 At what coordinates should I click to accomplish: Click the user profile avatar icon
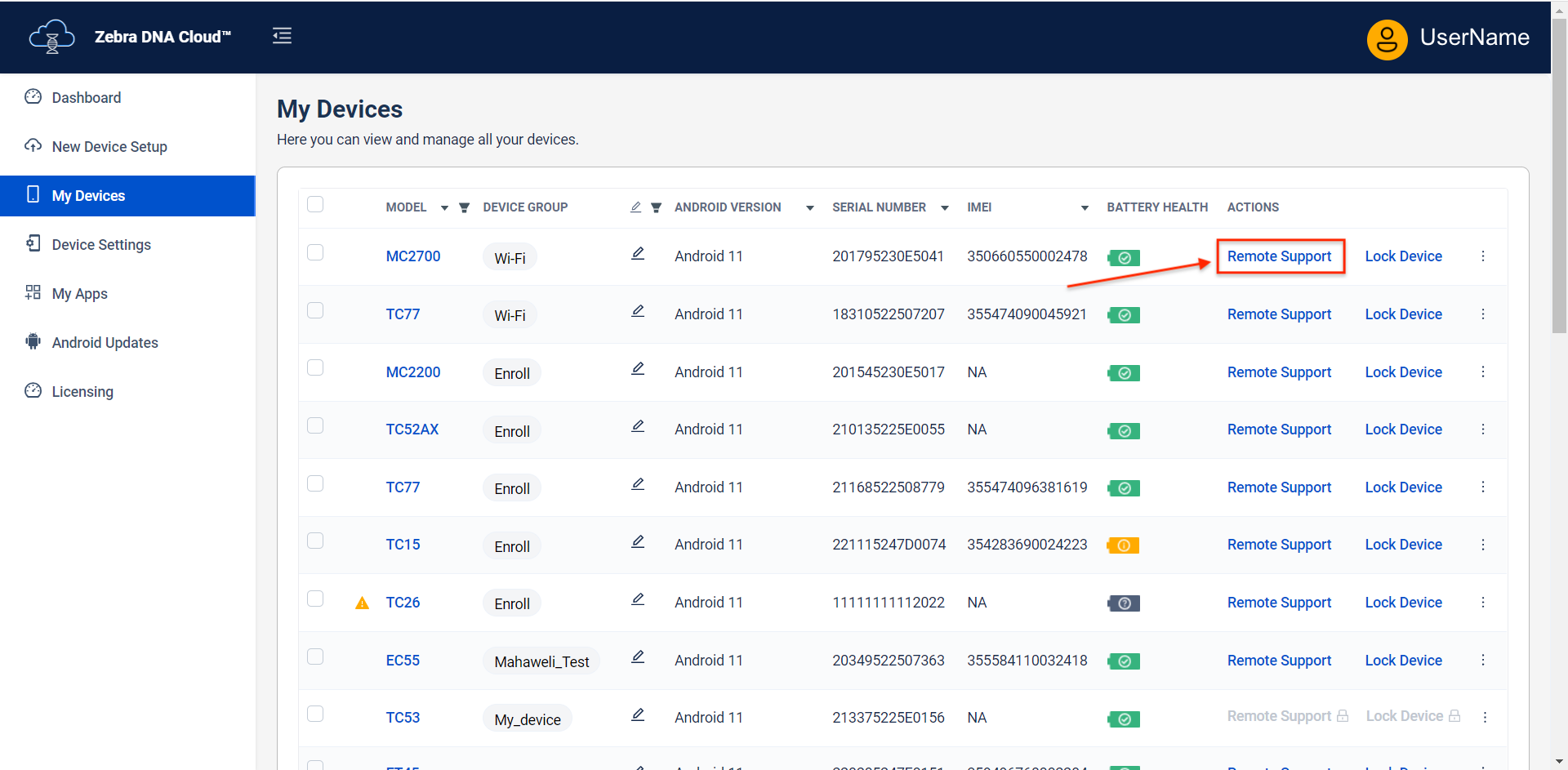pos(1386,38)
